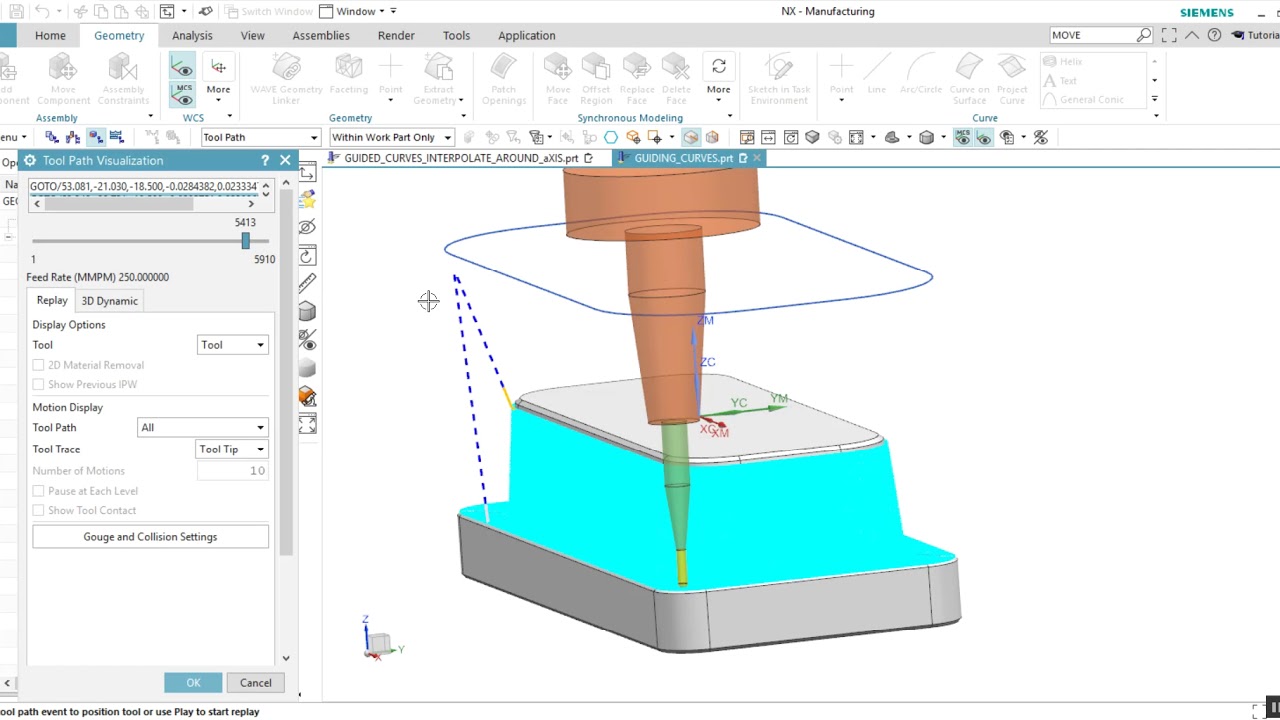Open the Window dropdown menu
This screenshot has height=720, width=1280.
tap(357, 11)
